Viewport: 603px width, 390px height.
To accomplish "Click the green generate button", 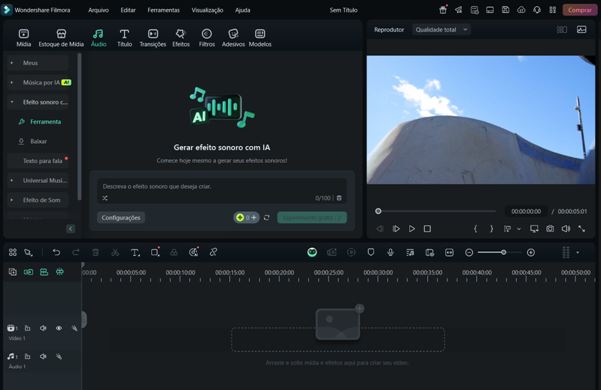I will point(312,218).
